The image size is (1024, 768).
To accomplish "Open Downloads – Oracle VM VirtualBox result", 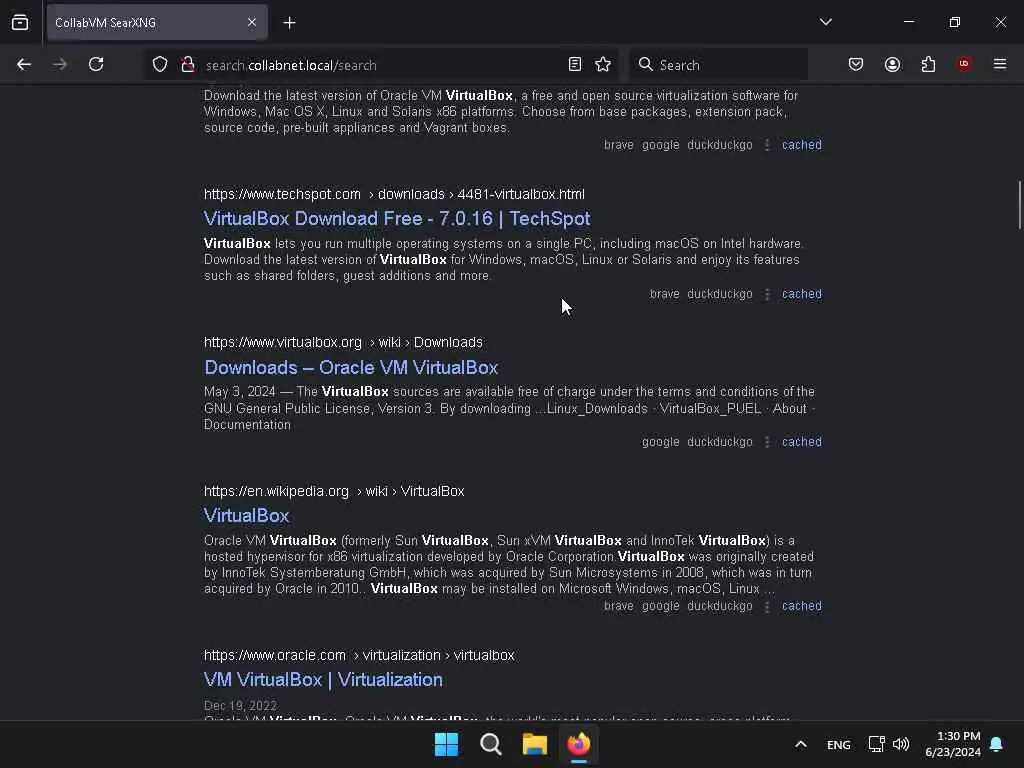I will coord(351,368).
